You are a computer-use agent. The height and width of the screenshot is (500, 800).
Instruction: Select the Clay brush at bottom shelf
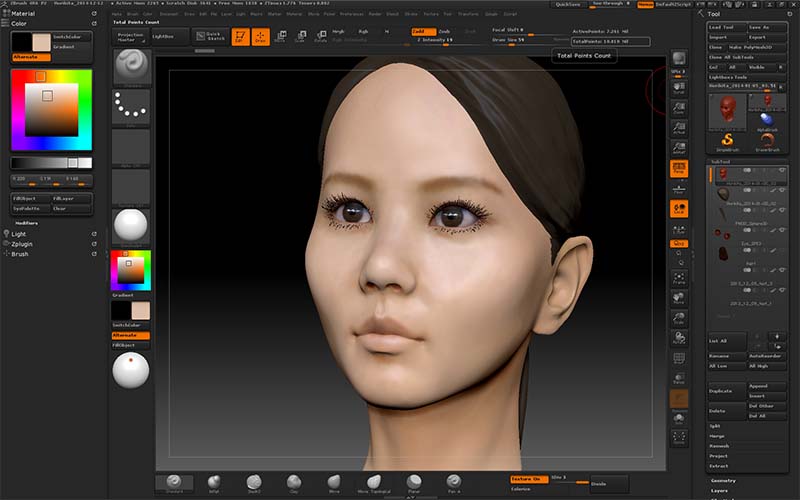pos(294,483)
